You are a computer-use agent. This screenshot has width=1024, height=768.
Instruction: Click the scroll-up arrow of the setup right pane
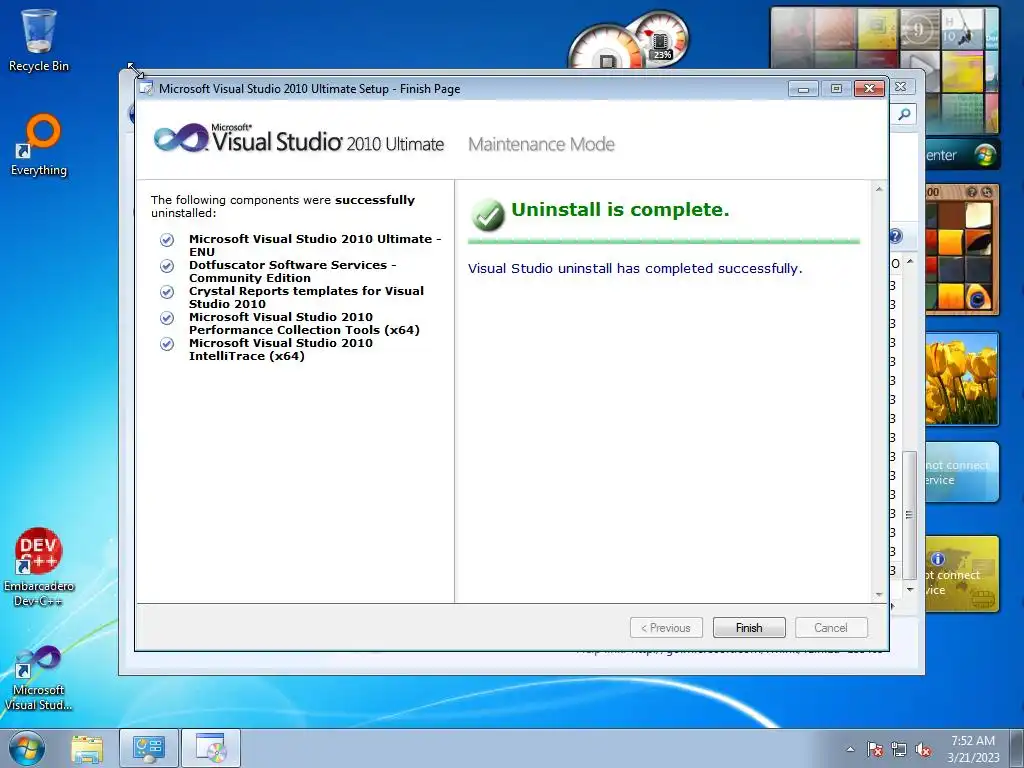pos(879,189)
